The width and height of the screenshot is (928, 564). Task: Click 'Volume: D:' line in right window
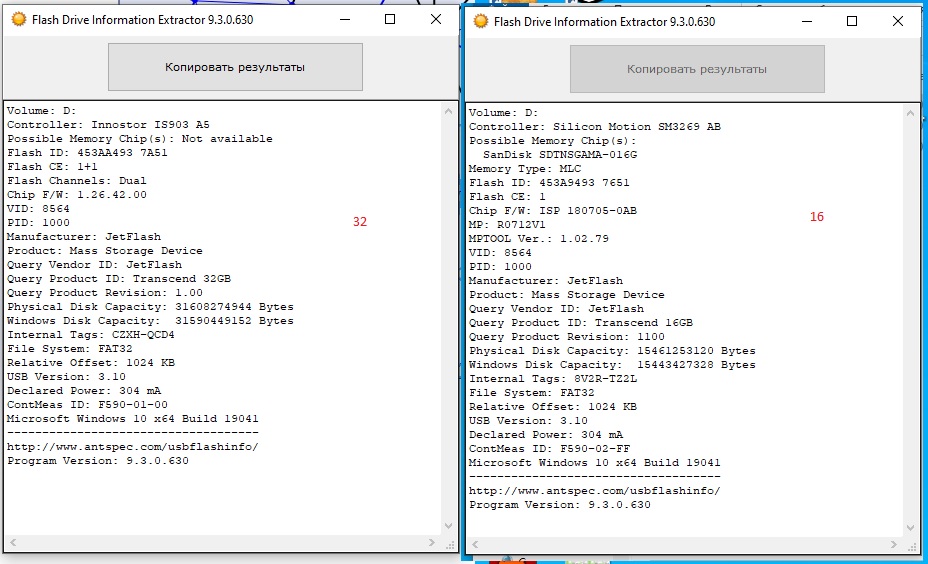[504, 112]
